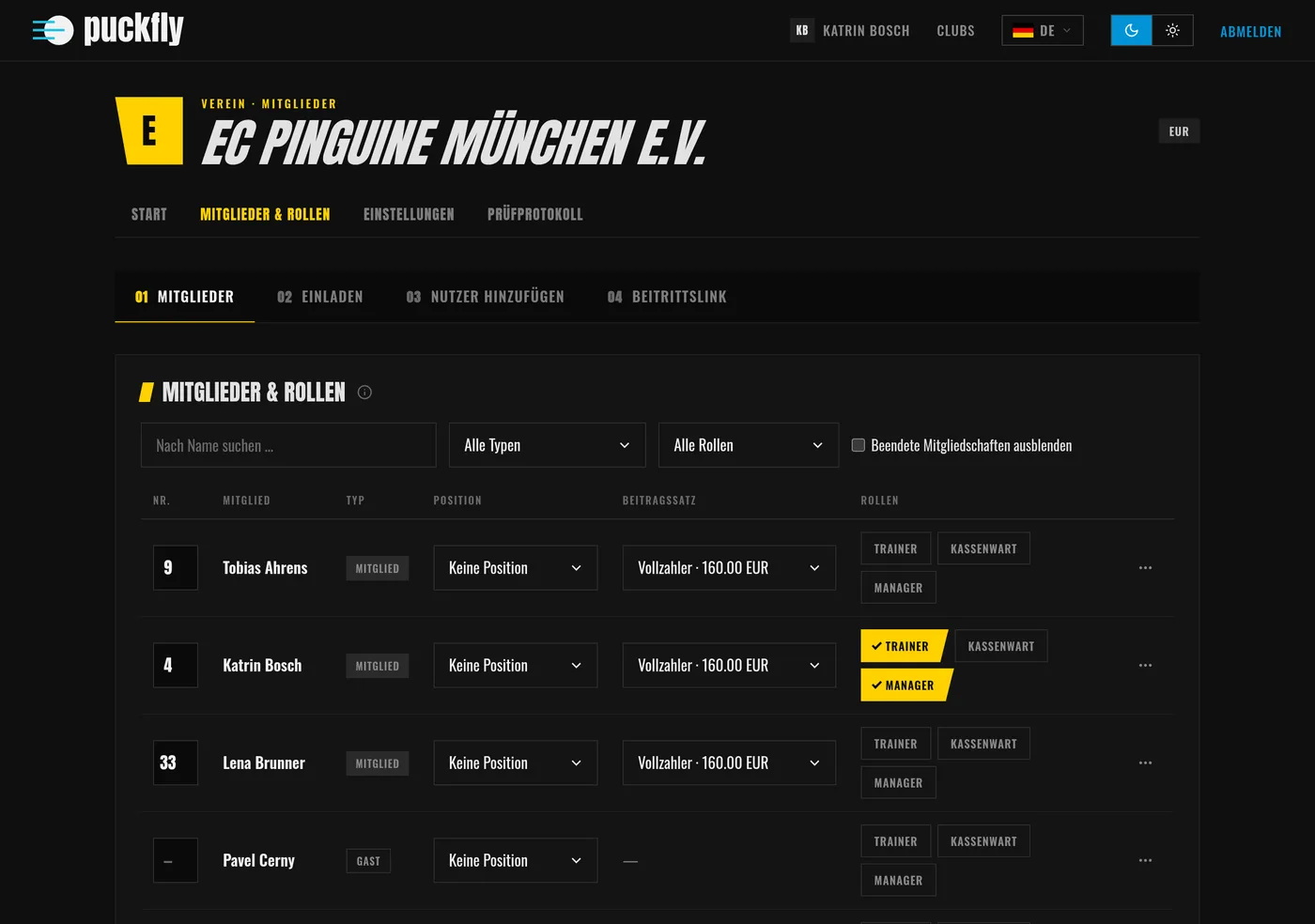Switch to light mode sun icon
This screenshot has width=1315, height=924.
[x=1172, y=30]
